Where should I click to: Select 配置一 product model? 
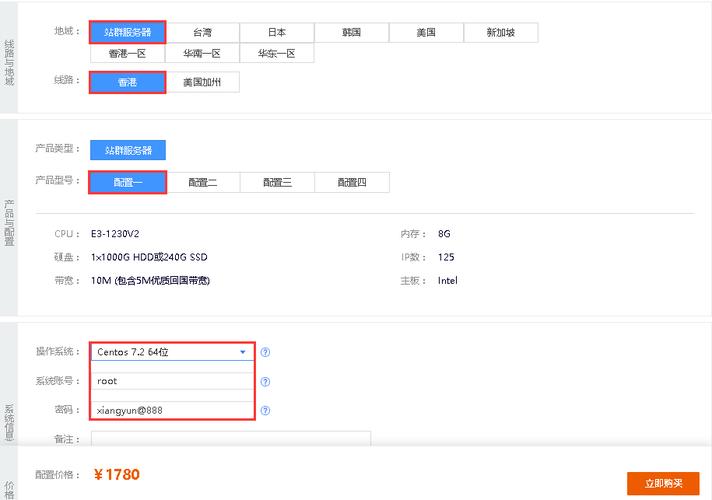[128, 182]
